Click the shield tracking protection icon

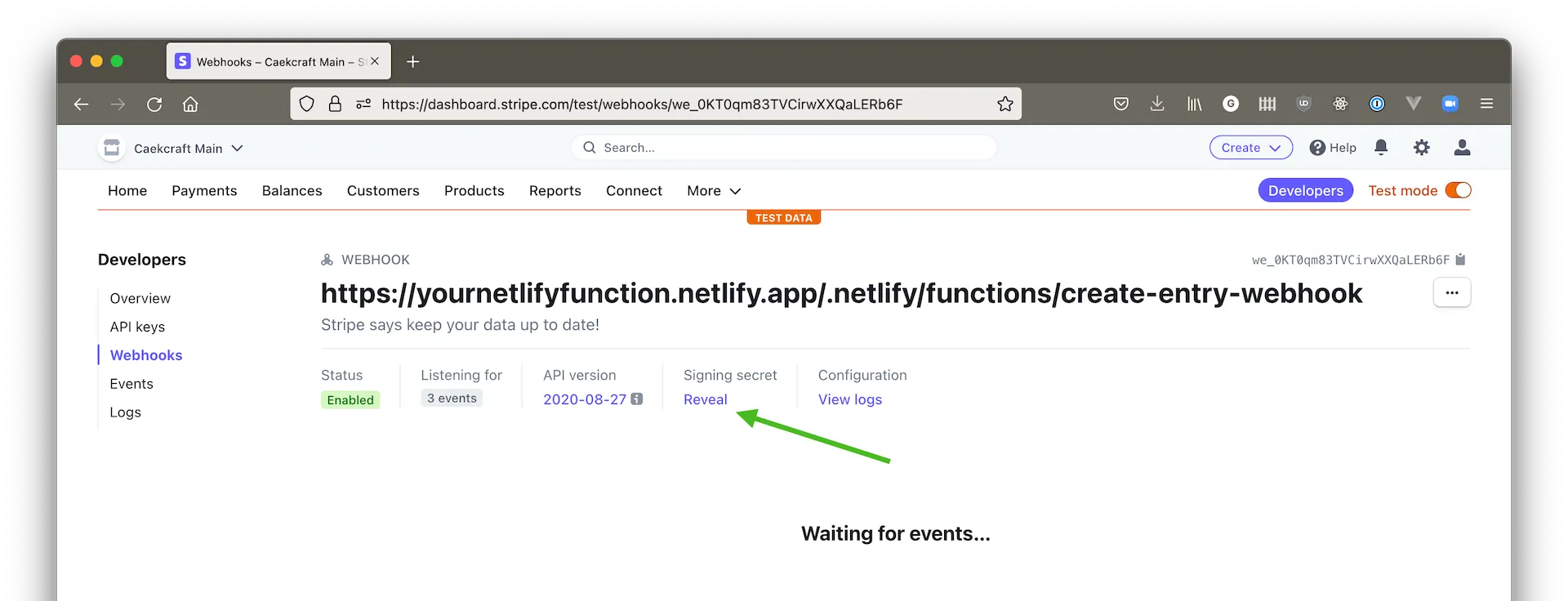click(306, 104)
